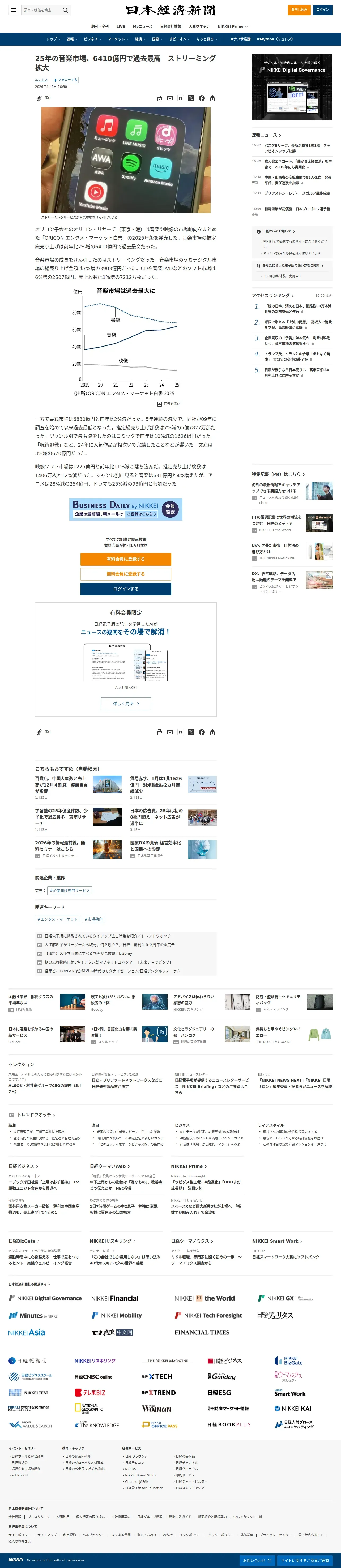Open the 朝刊・夕刊 header tab
Screen dimensions: 341x1568
tap(100, 26)
